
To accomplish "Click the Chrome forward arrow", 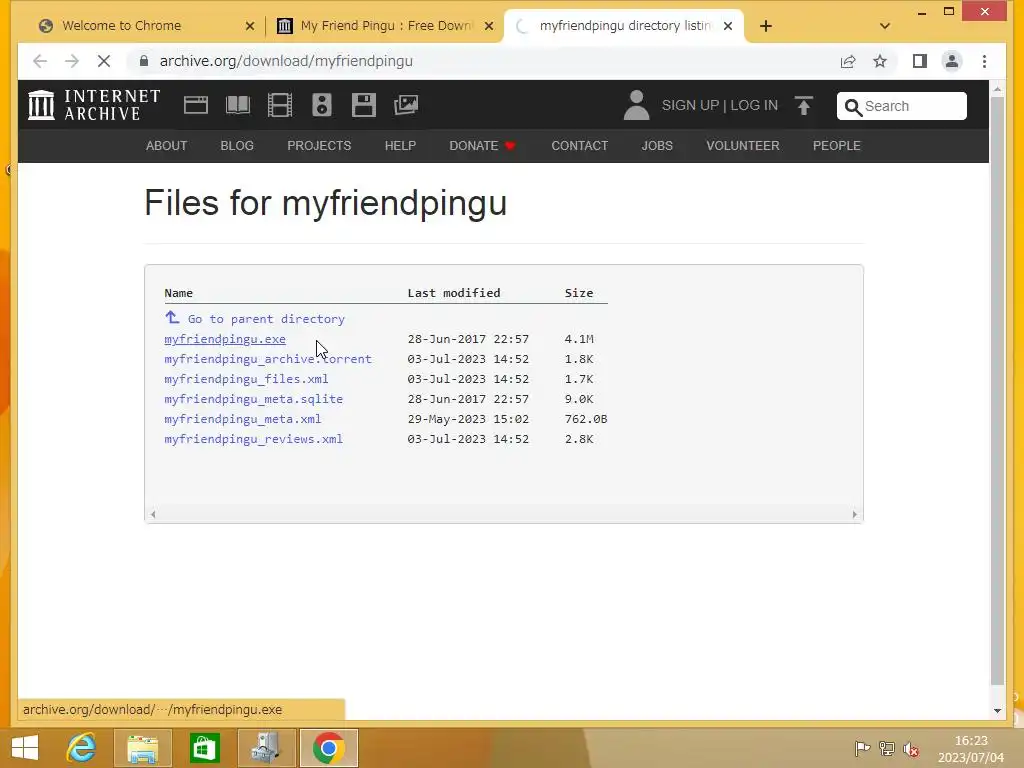I will (x=72, y=61).
